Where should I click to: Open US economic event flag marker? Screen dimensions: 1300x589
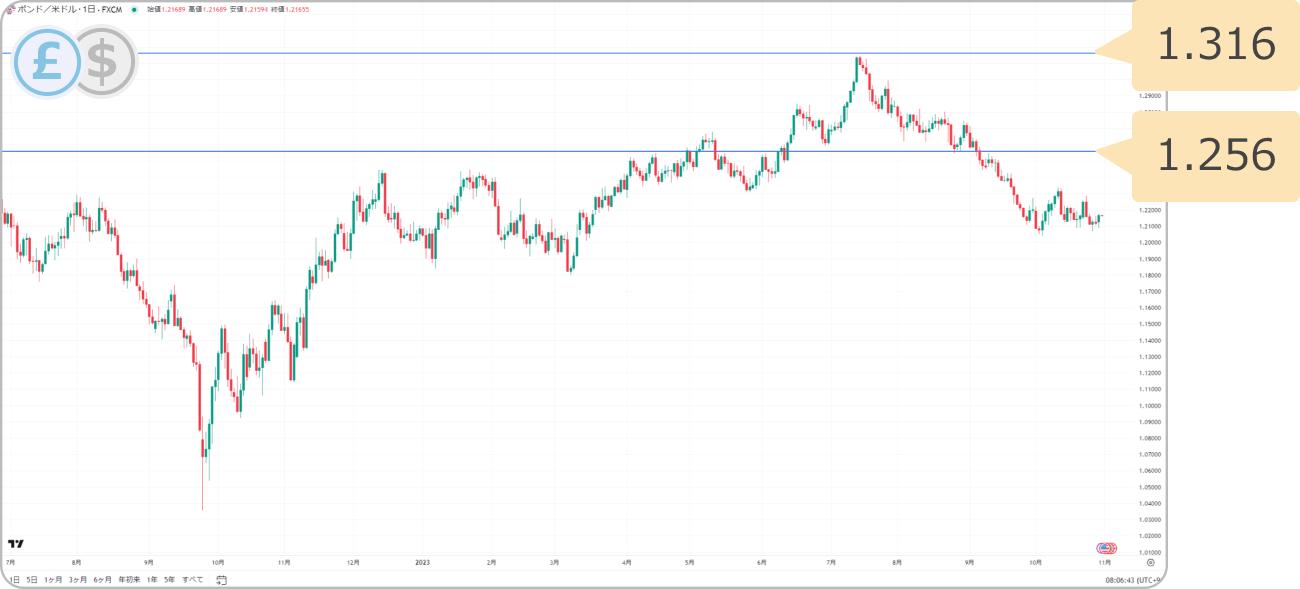pos(1106,548)
